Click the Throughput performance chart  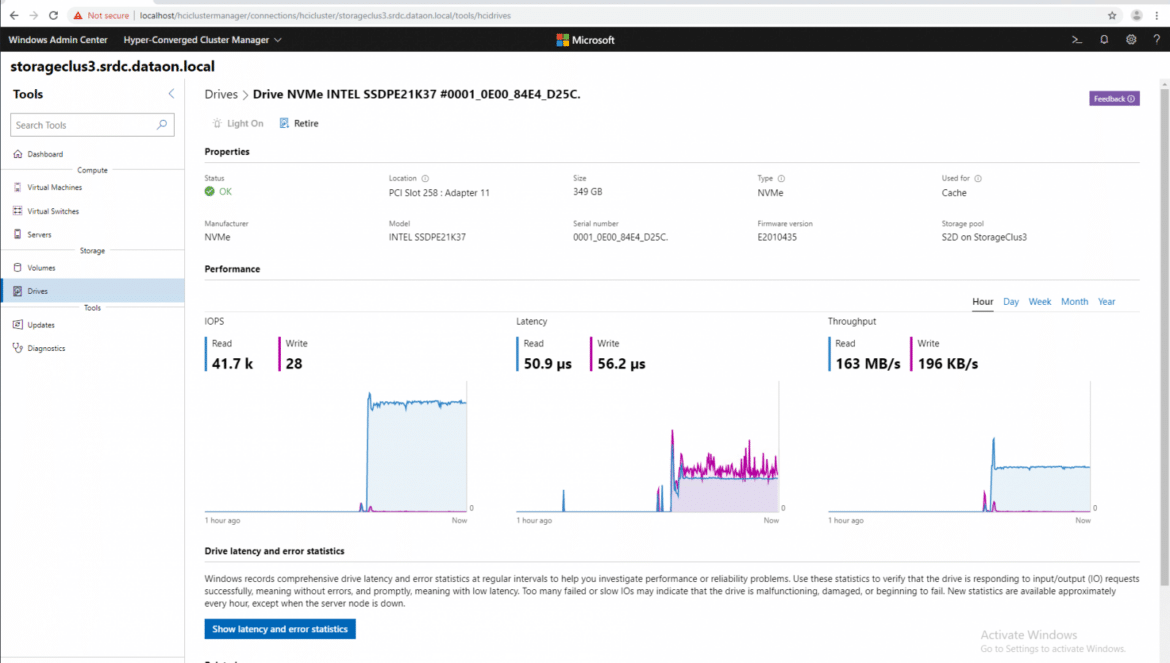(959, 447)
